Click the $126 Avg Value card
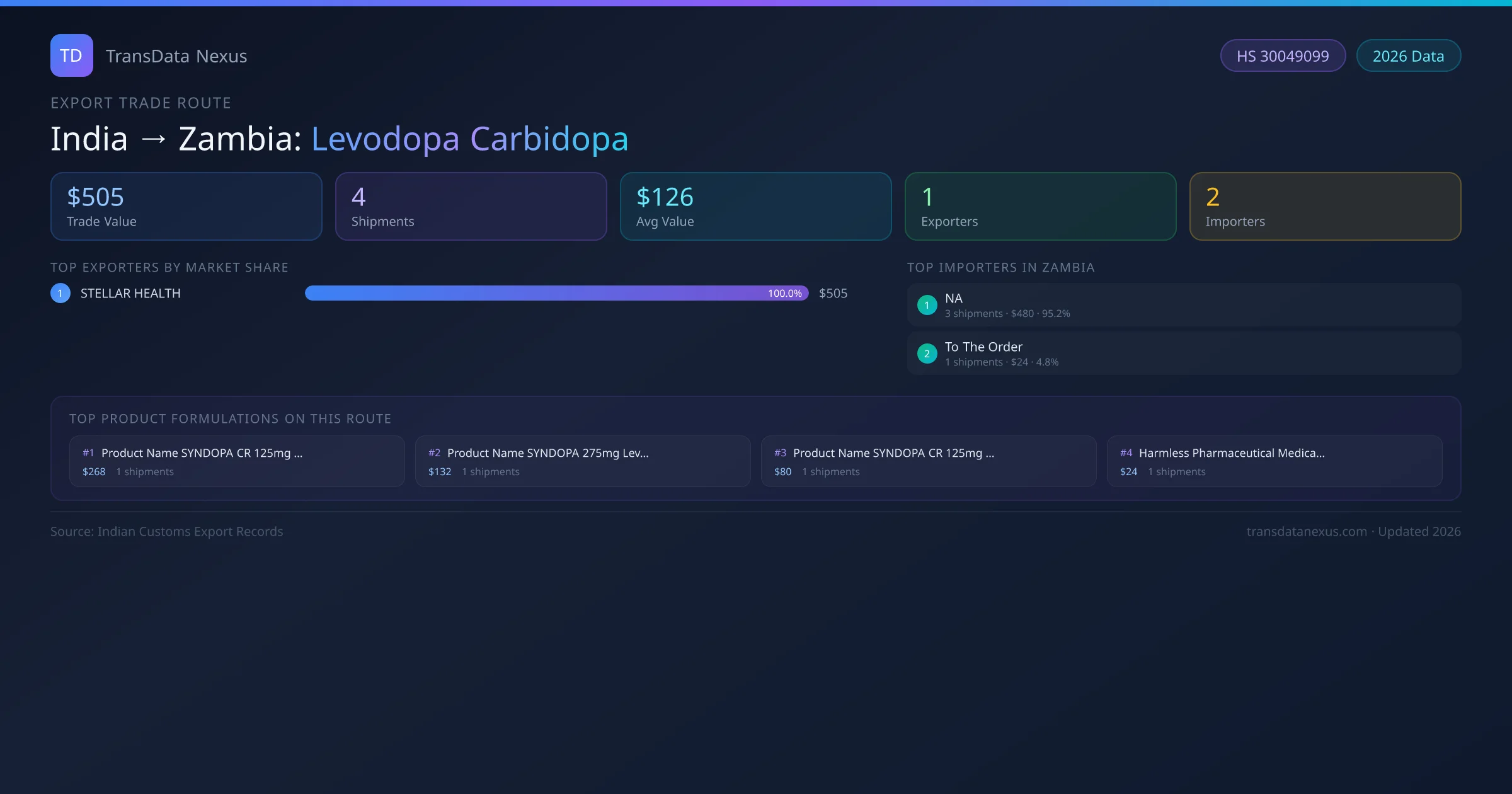The image size is (1512, 794). tap(755, 207)
